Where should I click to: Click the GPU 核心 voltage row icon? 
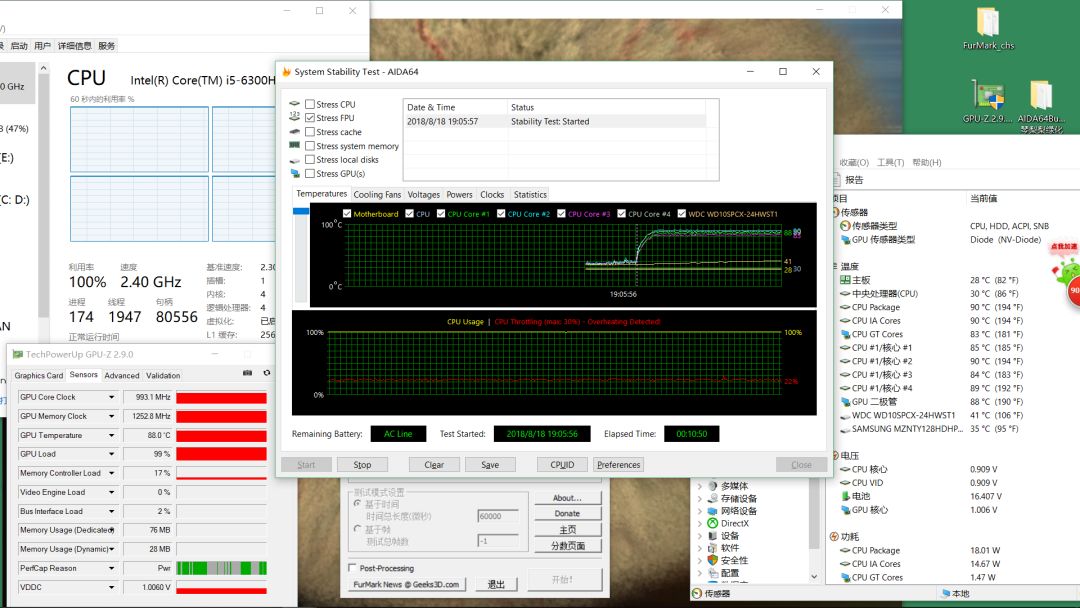[x=845, y=510]
